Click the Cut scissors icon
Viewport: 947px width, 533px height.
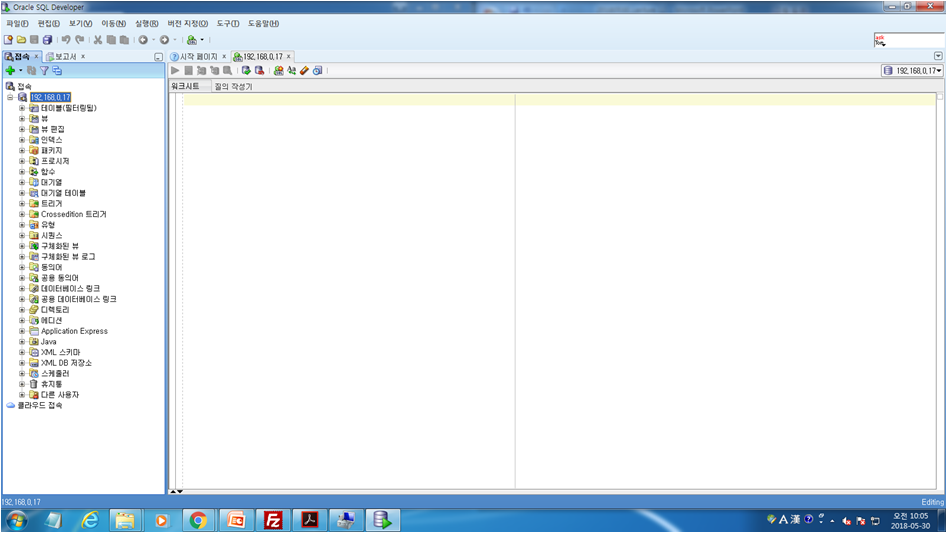coord(98,40)
